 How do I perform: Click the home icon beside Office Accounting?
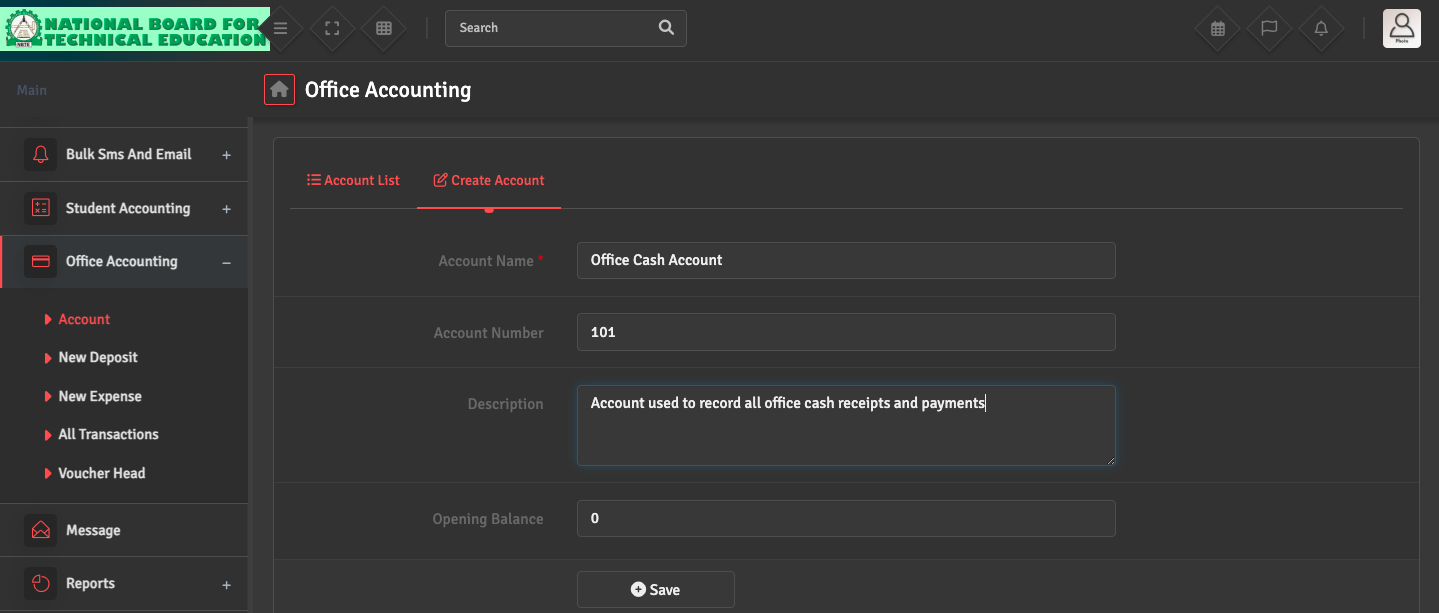[279, 90]
